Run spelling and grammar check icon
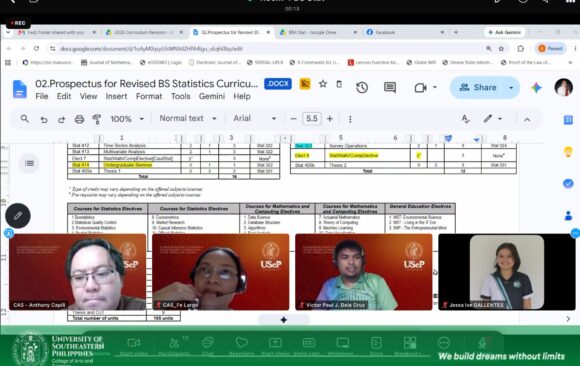This screenshot has height=366, width=580. (465, 119)
